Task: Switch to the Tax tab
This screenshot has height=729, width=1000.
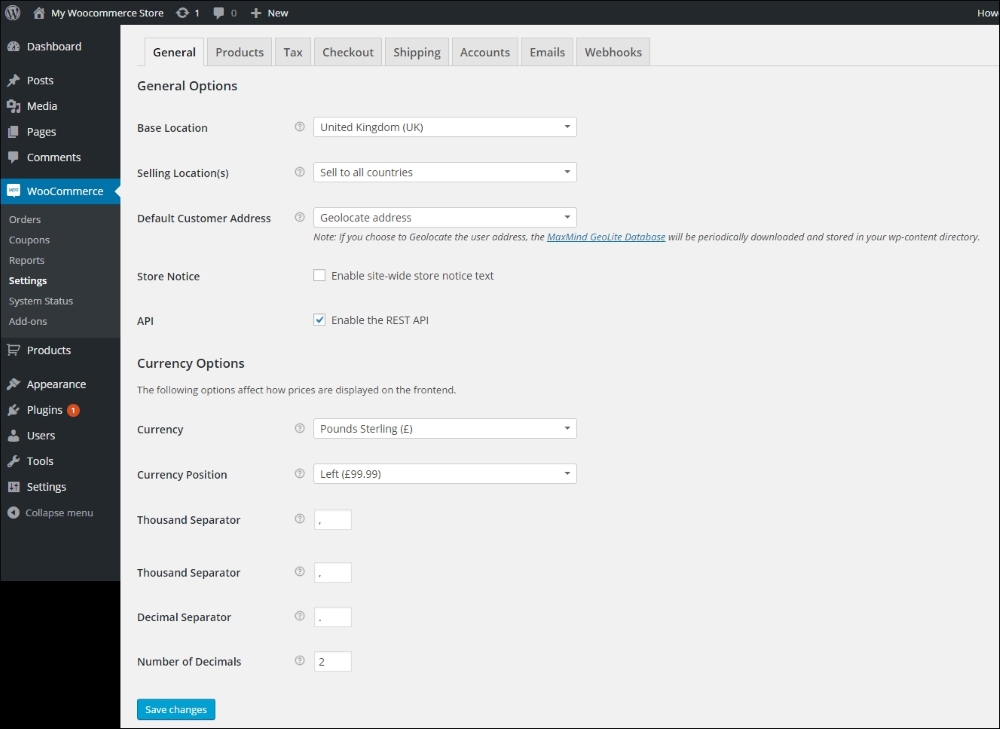Action: pyautogui.click(x=293, y=52)
